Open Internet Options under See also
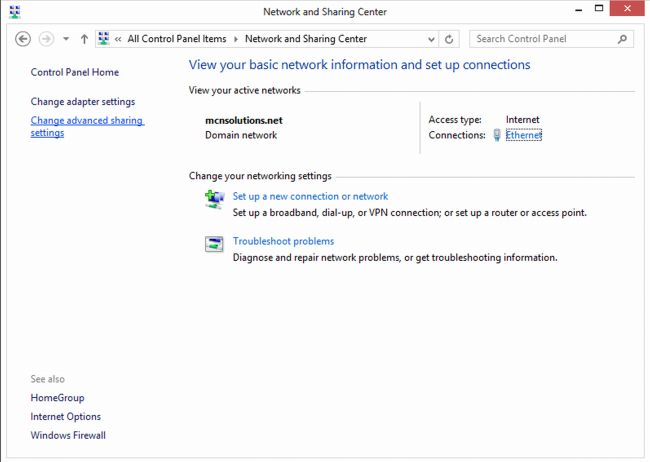 [x=65, y=416]
